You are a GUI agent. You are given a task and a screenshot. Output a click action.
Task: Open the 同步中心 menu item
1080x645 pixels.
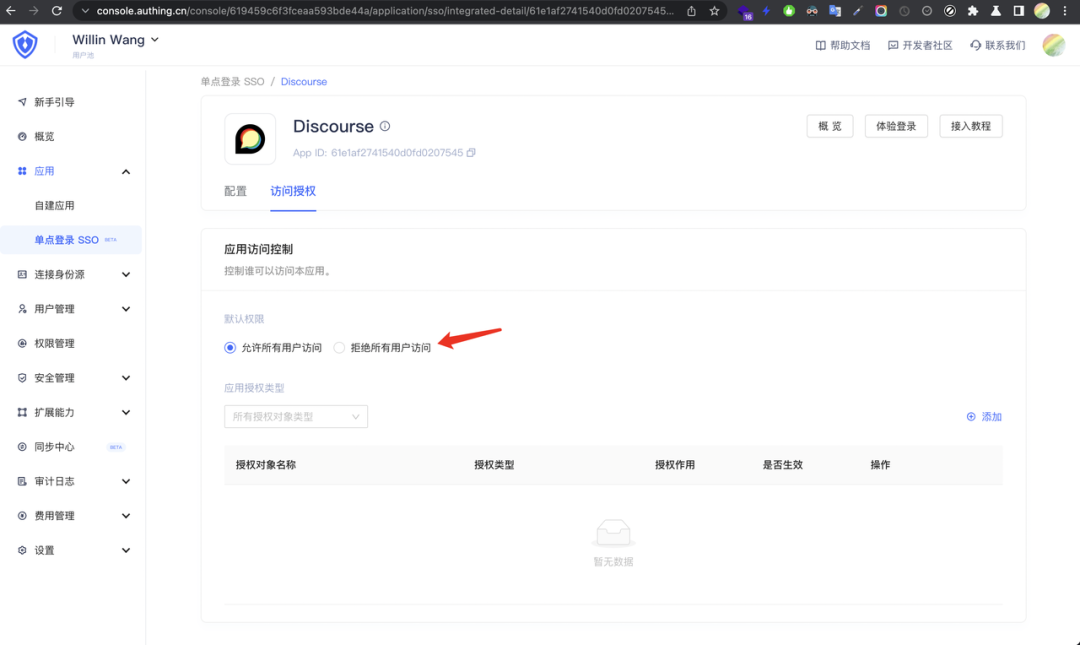[54, 447]
